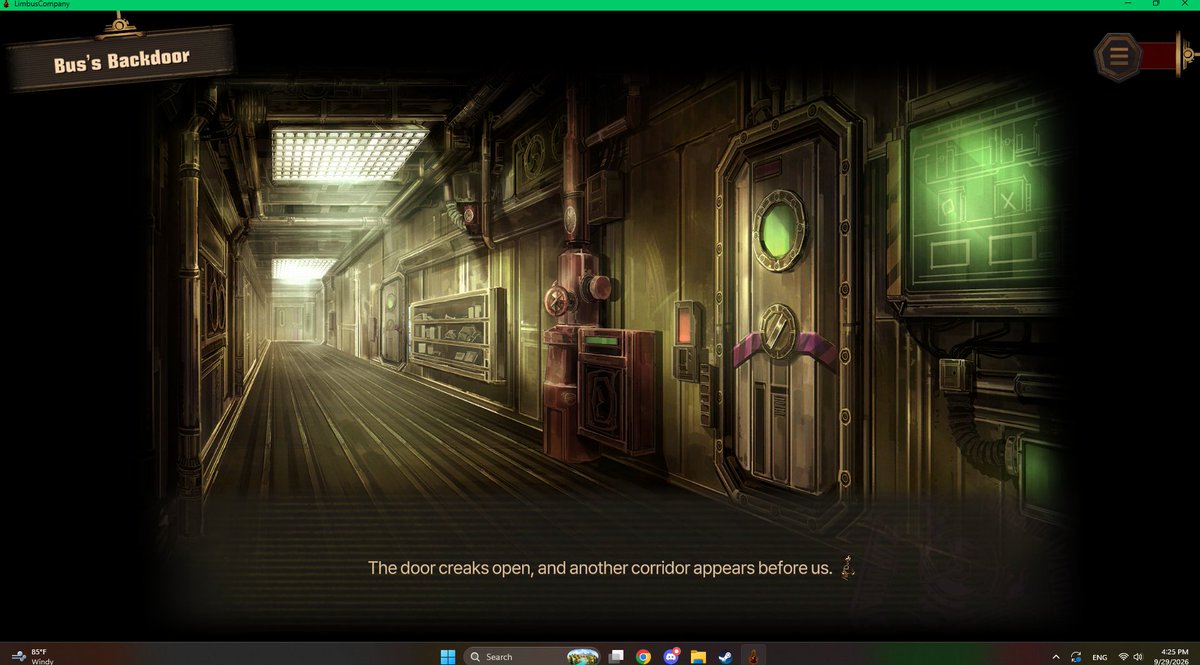Select the Limbus Company taskbar icon
The width and height of the screenshot is (1200, 665).
[753, 656]
